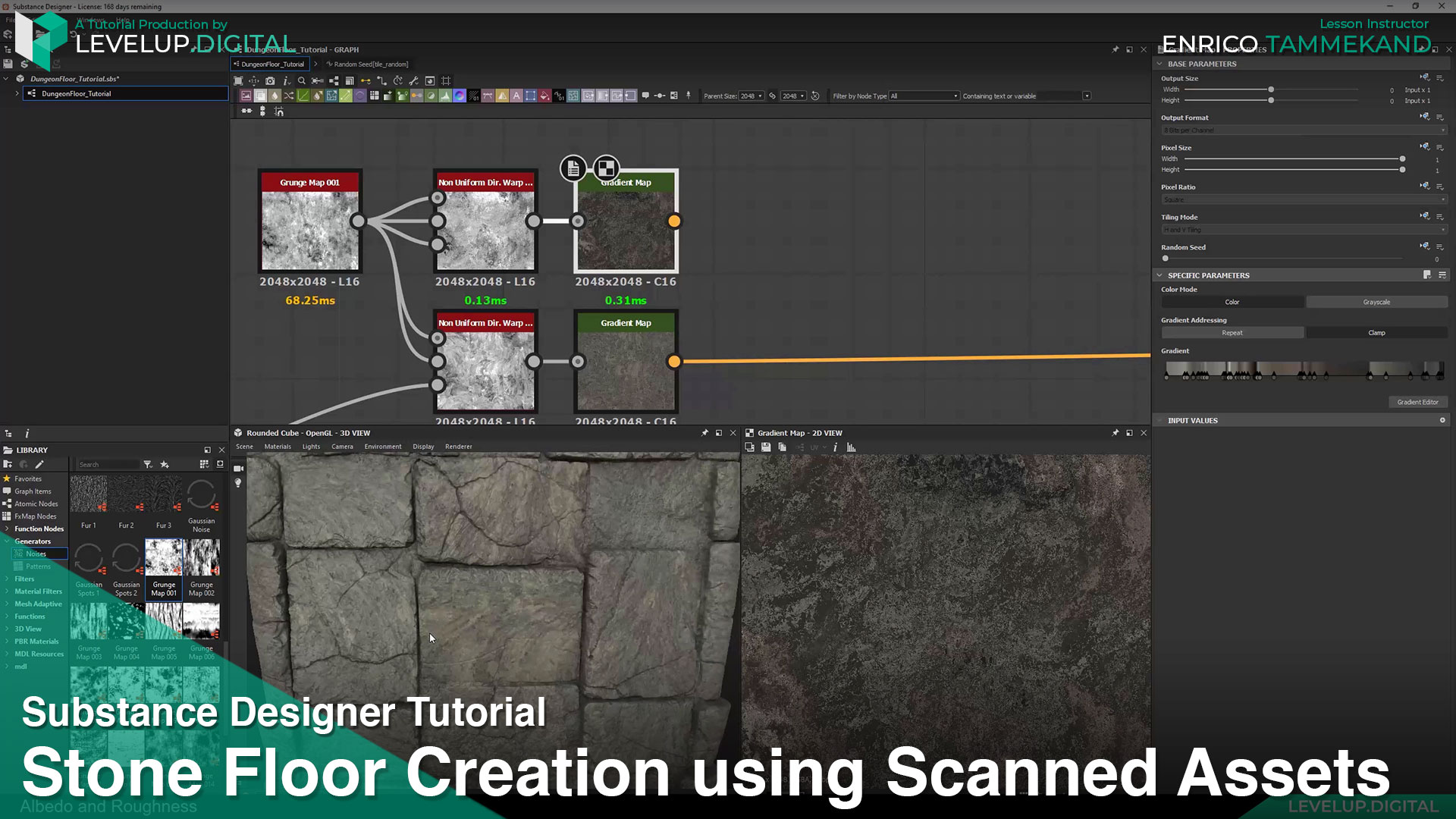Add an HSL node from toolbar
The height and width of the screenshot is (819, 1456).
[x=431, y=96]
